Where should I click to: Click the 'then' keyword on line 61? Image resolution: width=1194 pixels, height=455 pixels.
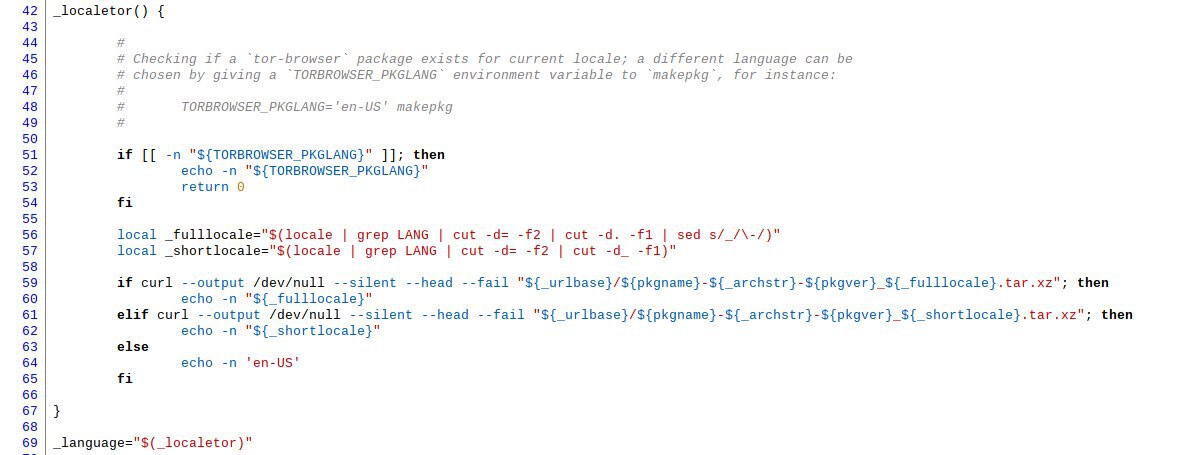1117,315
